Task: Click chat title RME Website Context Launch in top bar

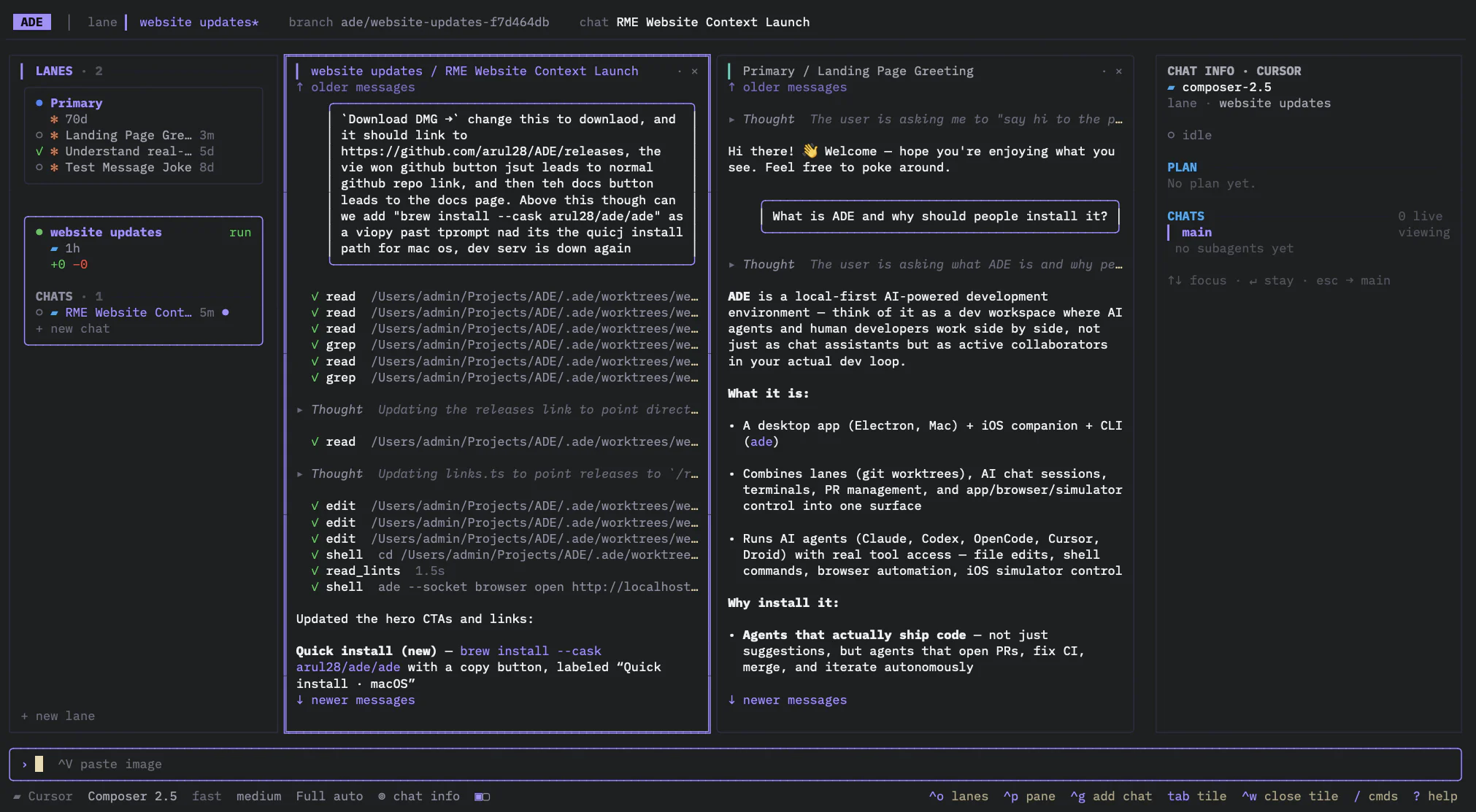Action: (712, 22)
